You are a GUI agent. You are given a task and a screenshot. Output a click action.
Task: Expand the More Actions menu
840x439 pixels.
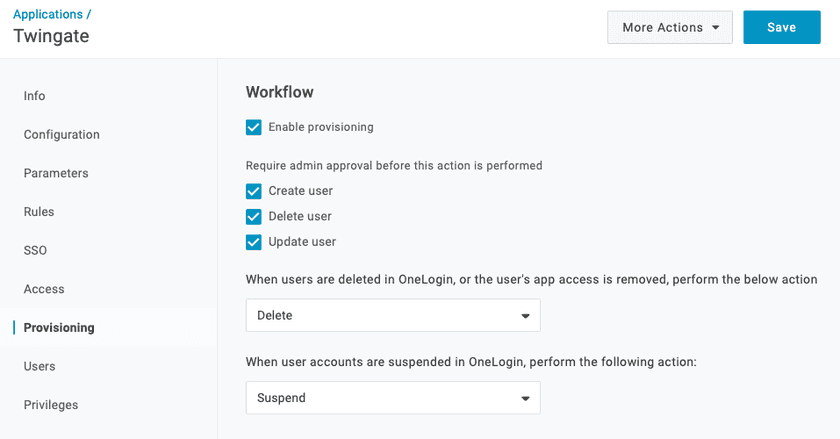[x=669, y=28]
